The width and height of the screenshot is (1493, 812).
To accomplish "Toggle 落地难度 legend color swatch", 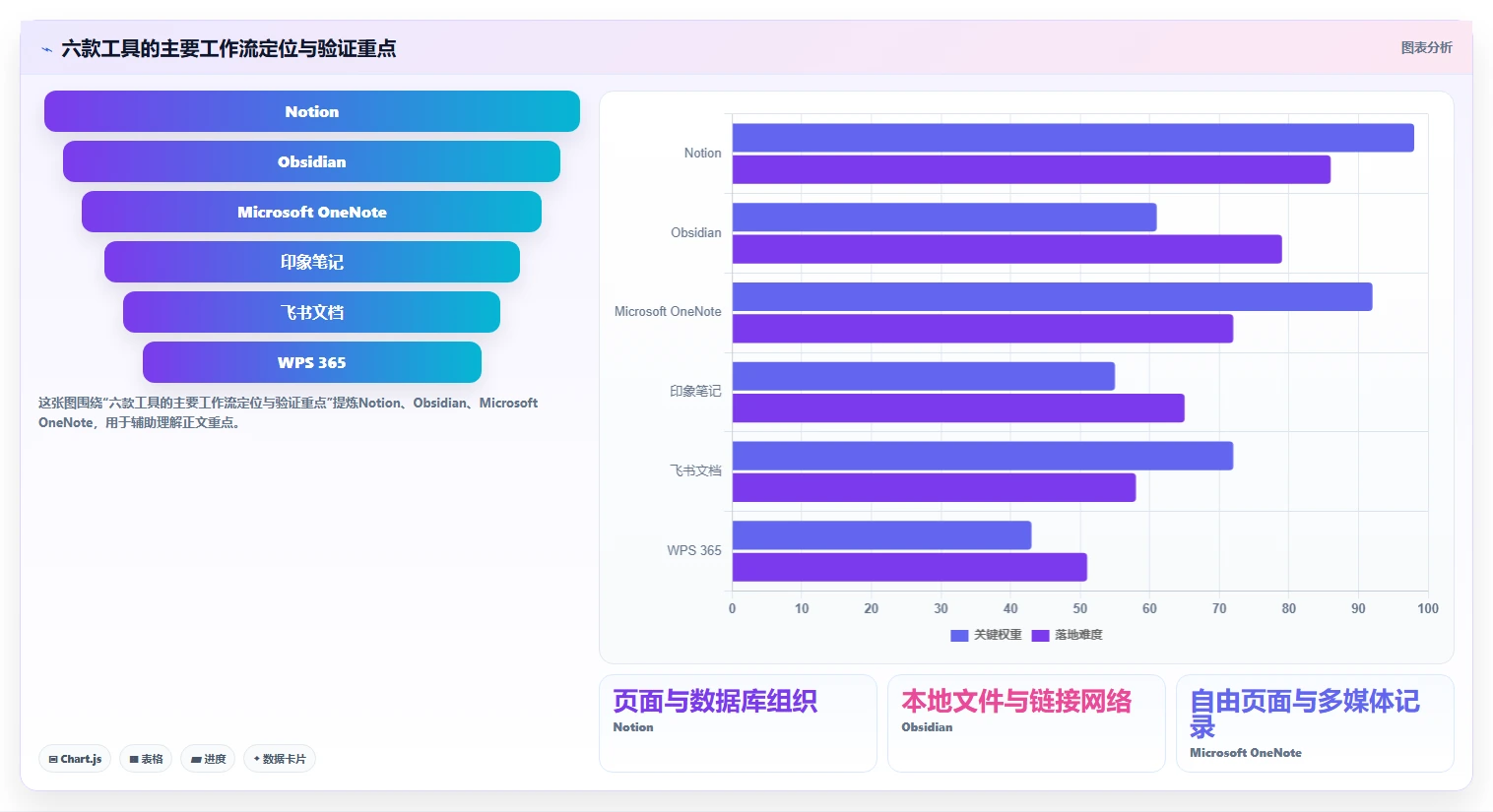I will 1040,636.
